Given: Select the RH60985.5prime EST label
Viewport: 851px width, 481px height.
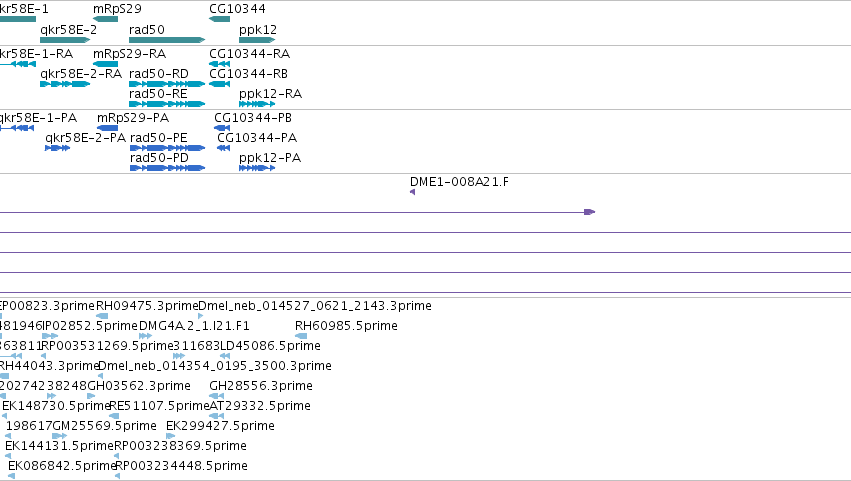Looking at the screenshot, I should pos(346,326).
